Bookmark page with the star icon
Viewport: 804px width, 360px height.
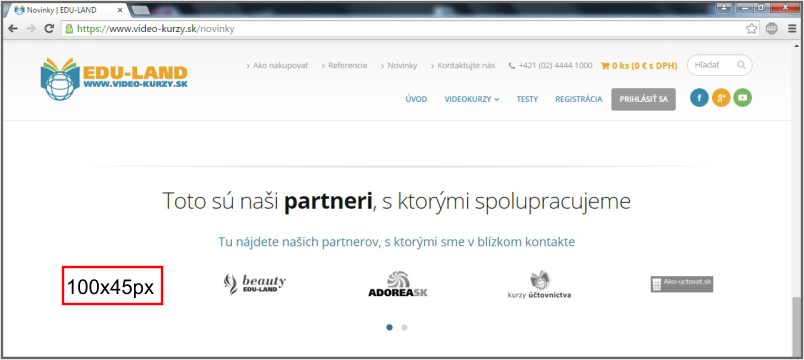click(751, 29)
